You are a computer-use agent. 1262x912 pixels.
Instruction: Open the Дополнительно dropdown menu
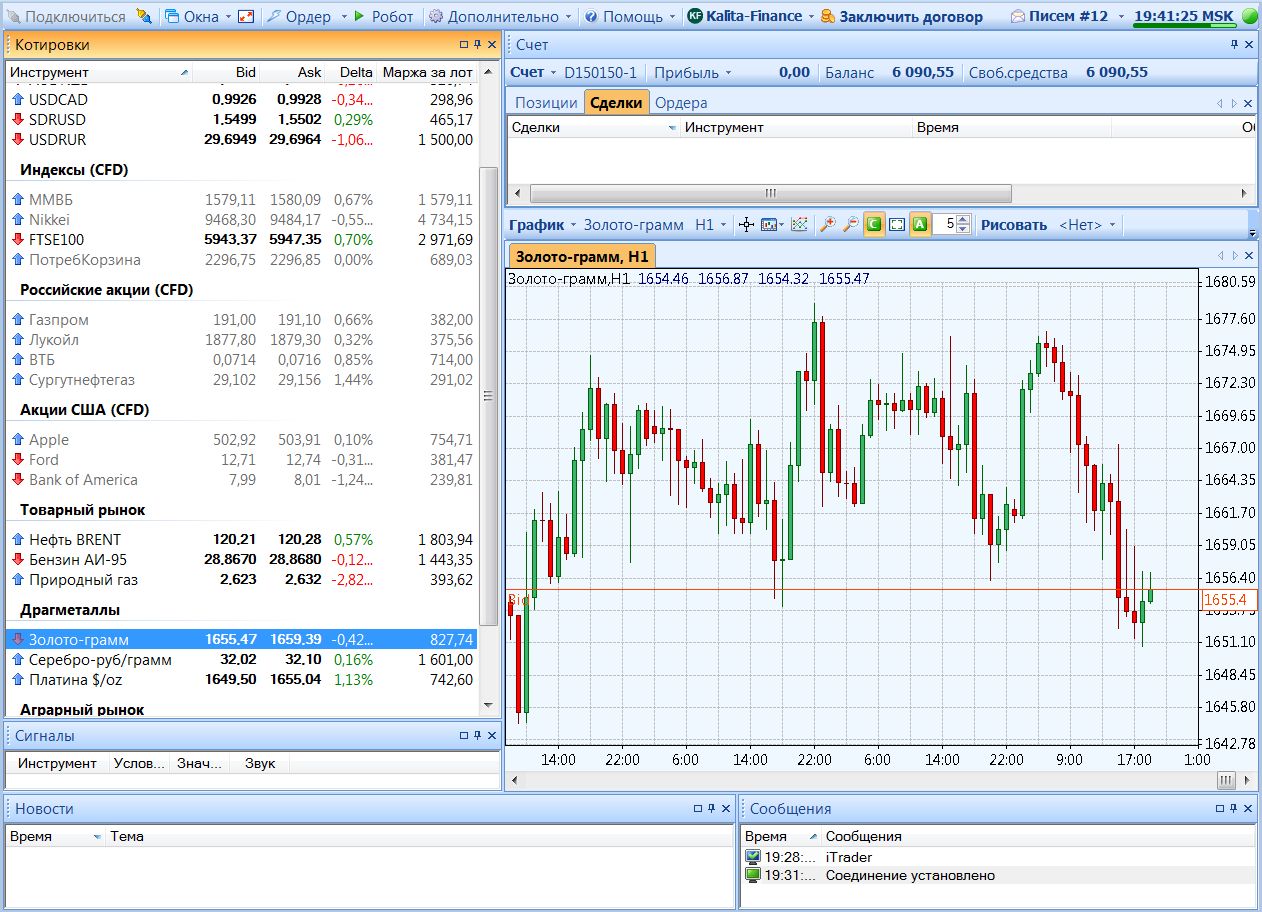(x=500, y=17)
